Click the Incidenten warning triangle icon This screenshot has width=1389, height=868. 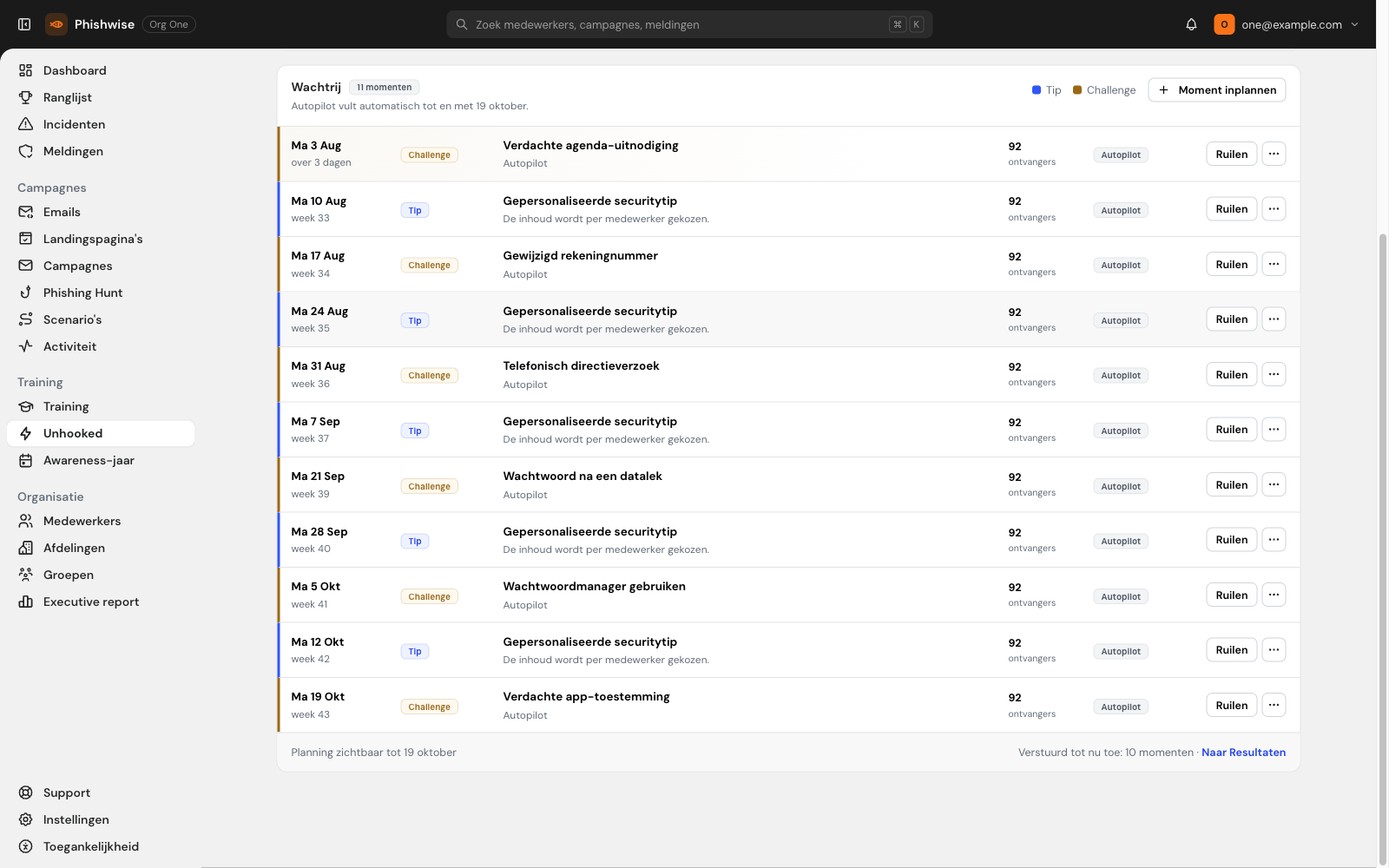[x=26, y=124]
